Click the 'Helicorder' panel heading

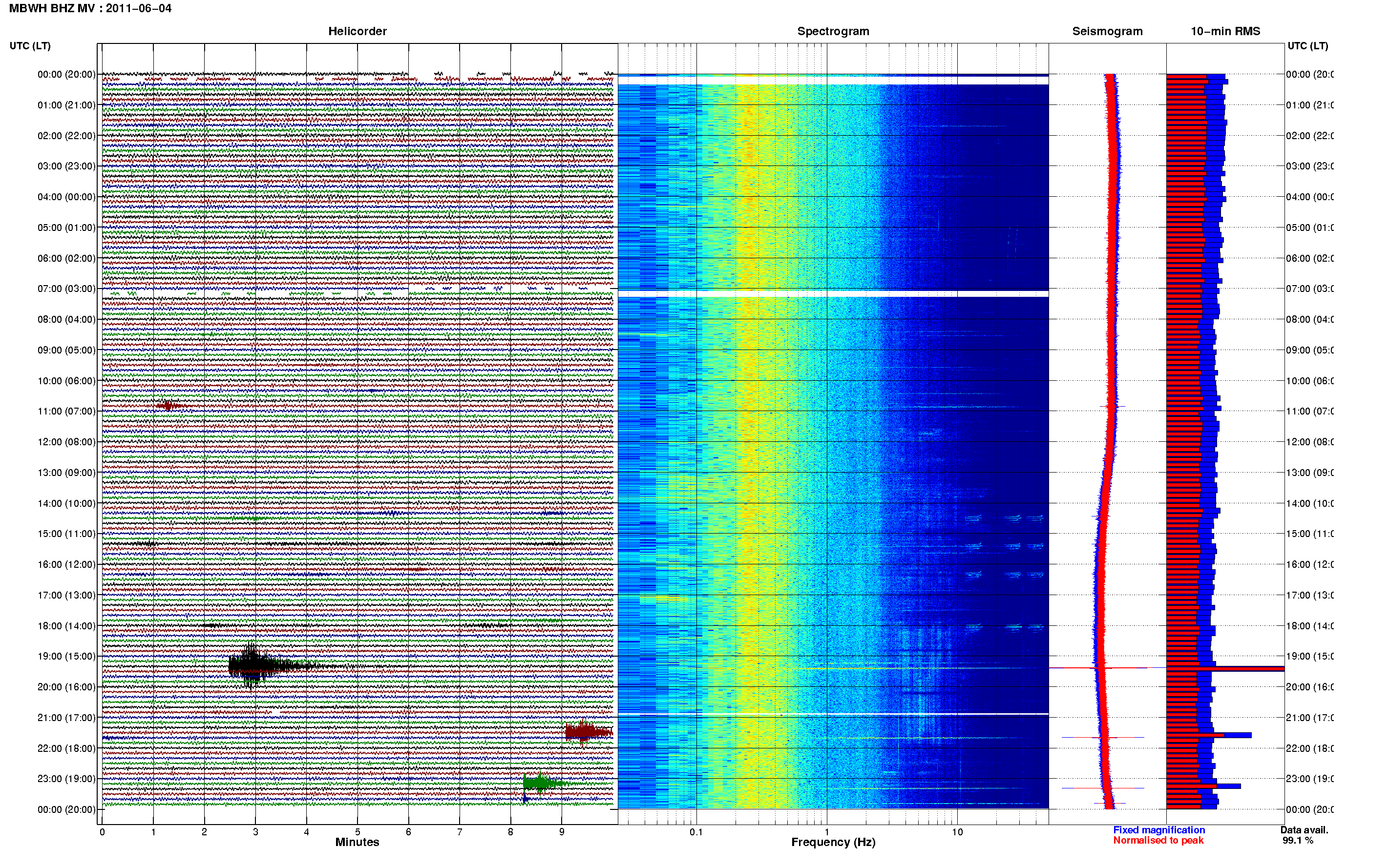pyautogui.click(x=357, y=32)
